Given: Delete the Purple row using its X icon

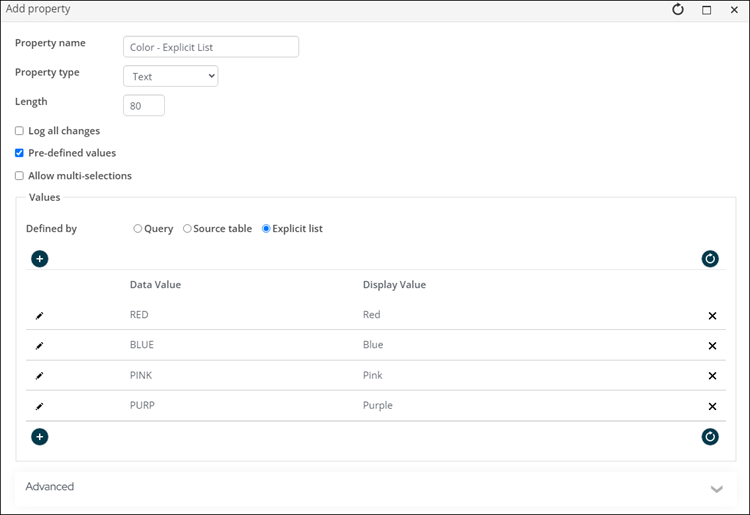Looking at the screenshot, I should (x=712, y=406).
